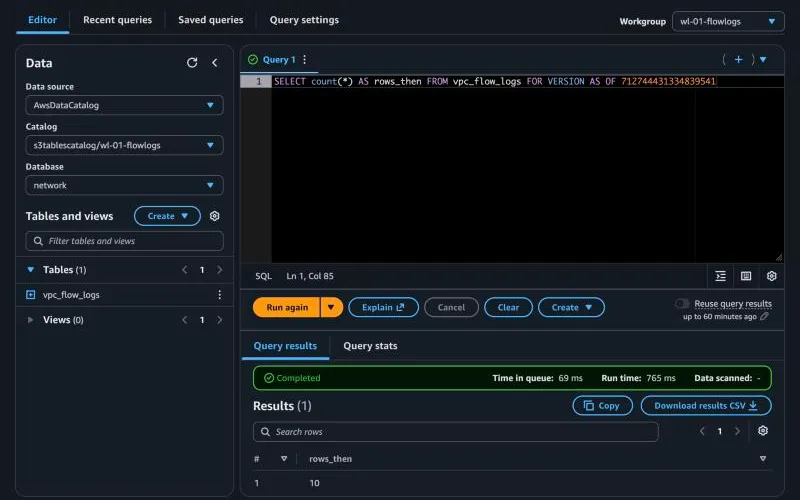This screenshot has width=800, height=500.
Task: Go to next Tables page
Action: tap(219, 269)
